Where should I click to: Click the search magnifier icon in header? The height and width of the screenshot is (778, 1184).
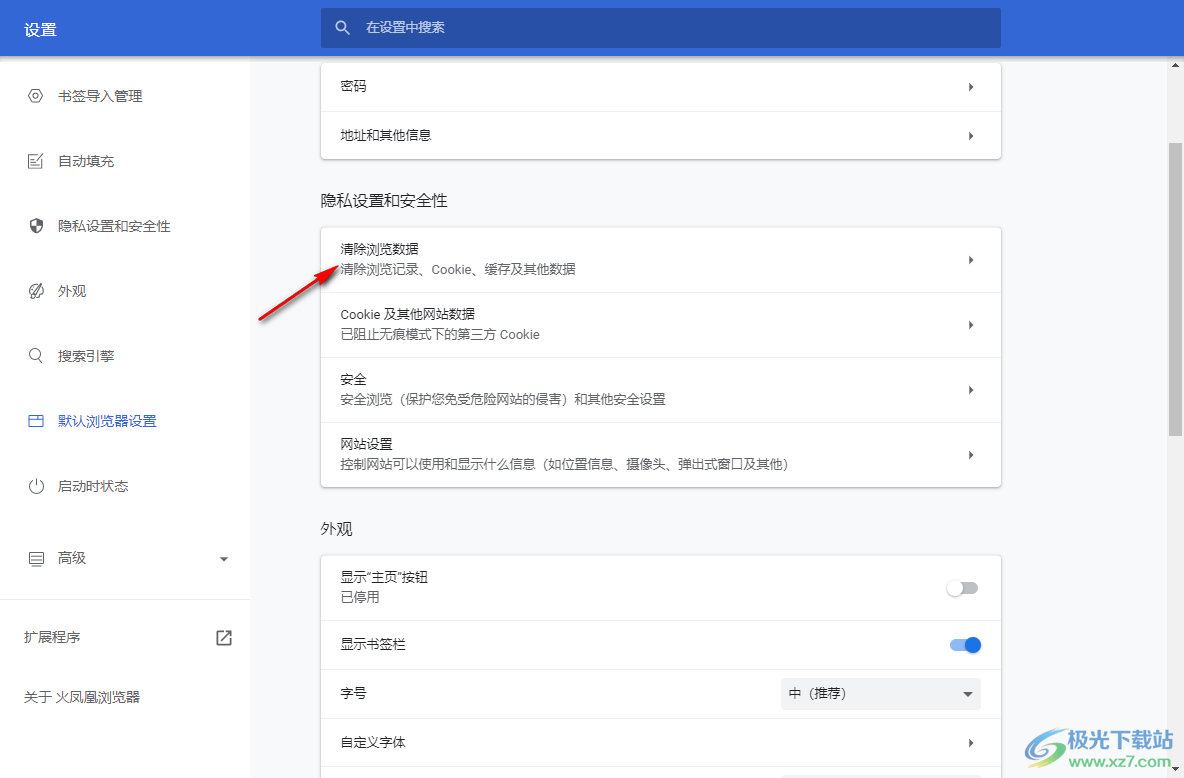(342, 28)
